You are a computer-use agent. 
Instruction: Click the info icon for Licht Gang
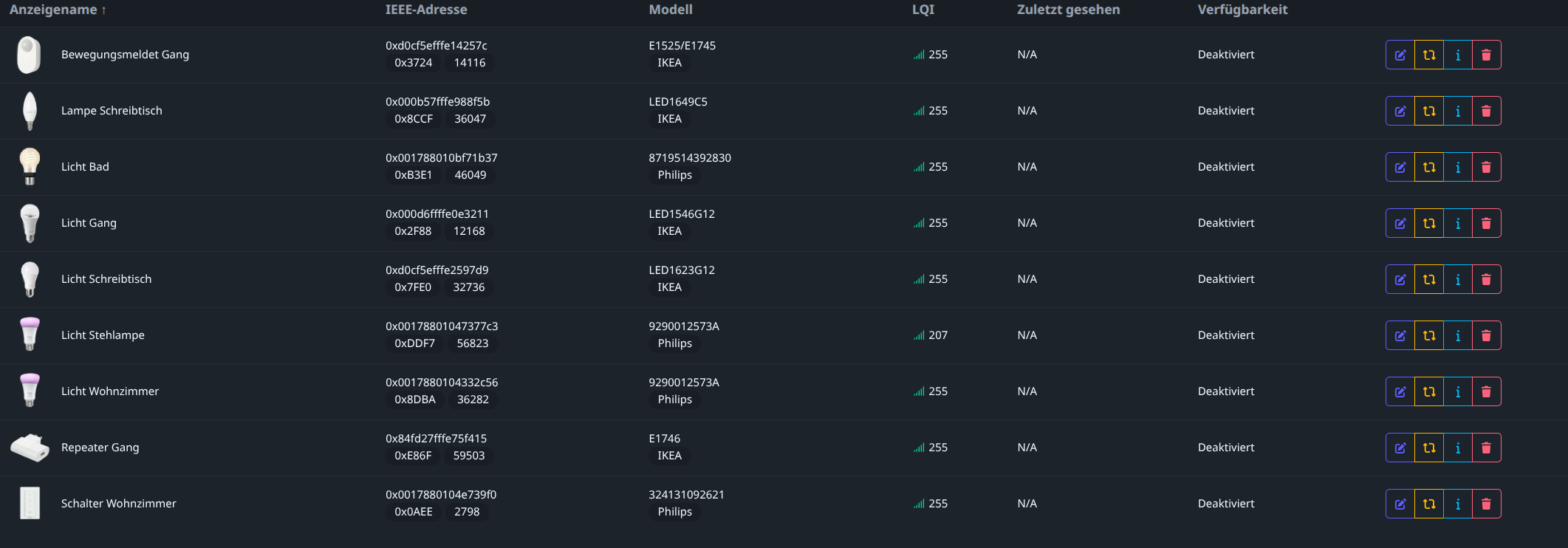[x=1458, y=223]
